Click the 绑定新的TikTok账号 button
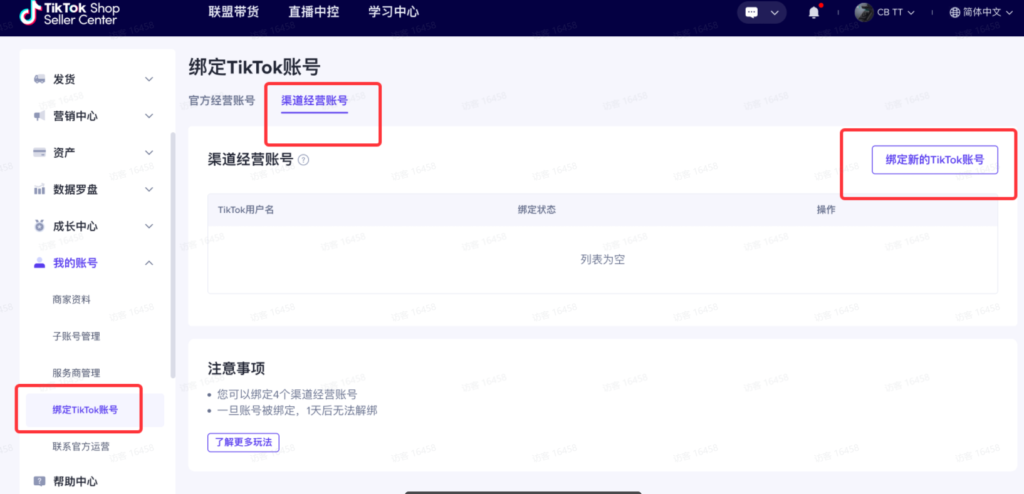The height and width of the screenshot is (494, 1024). click(x=935, y=159)
